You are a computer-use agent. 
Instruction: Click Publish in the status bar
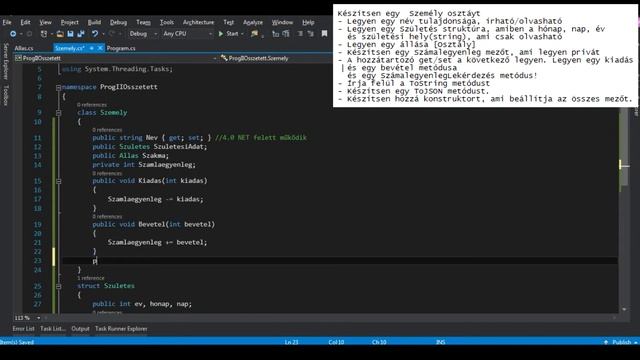(621, 342)
